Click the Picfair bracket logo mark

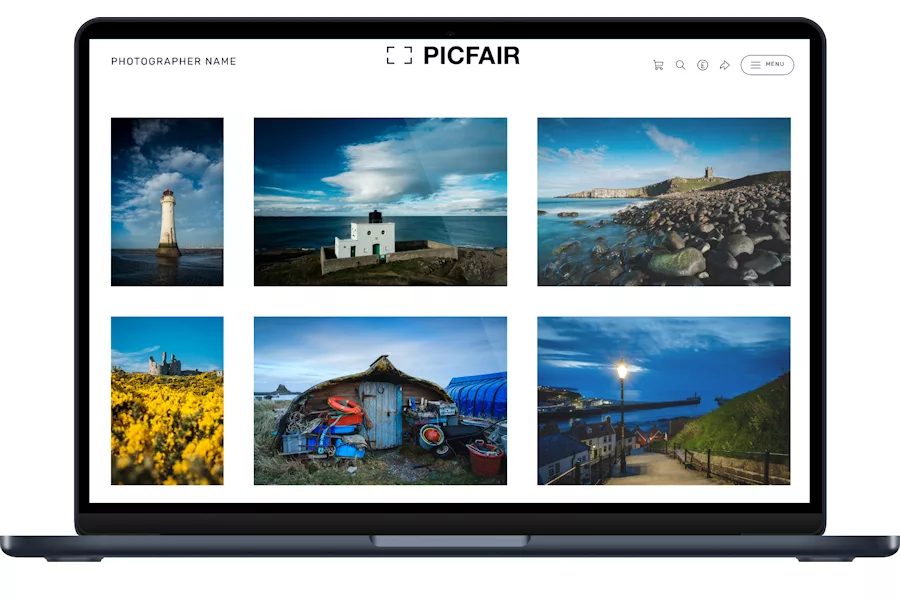pyautogui.click(x=399, y=55)
